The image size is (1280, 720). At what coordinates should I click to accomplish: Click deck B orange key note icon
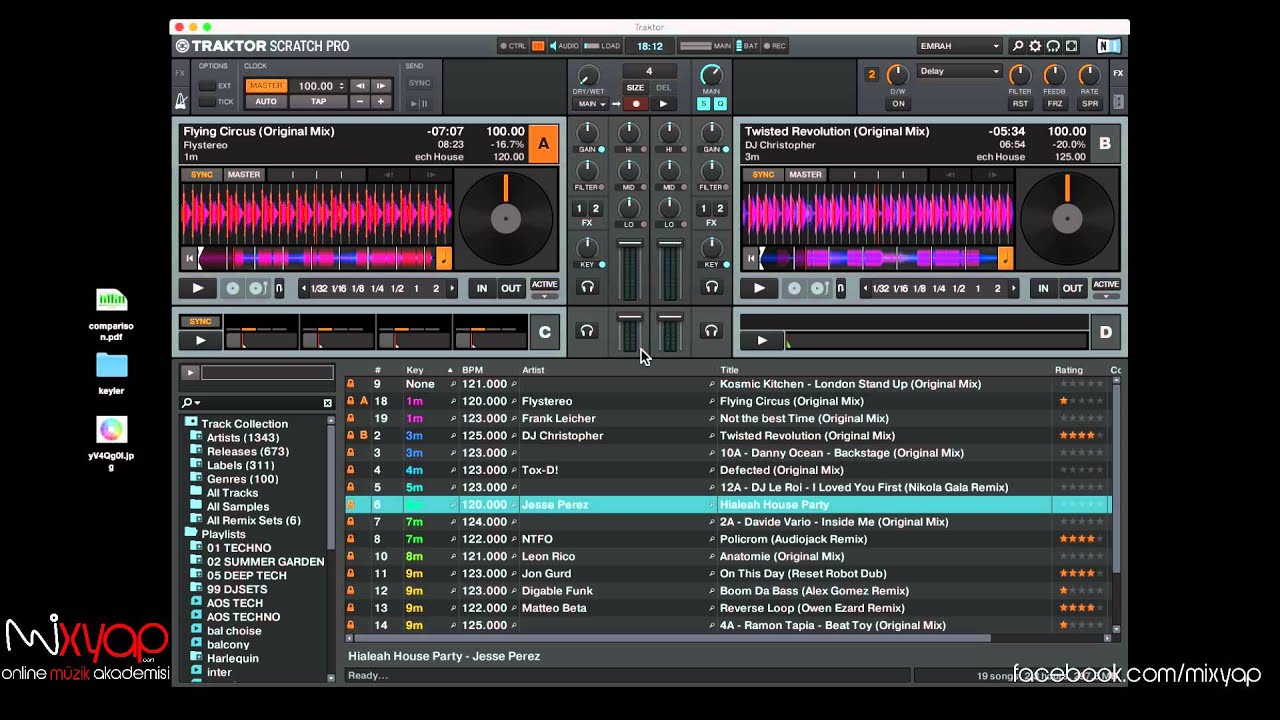pos(1005,258)
